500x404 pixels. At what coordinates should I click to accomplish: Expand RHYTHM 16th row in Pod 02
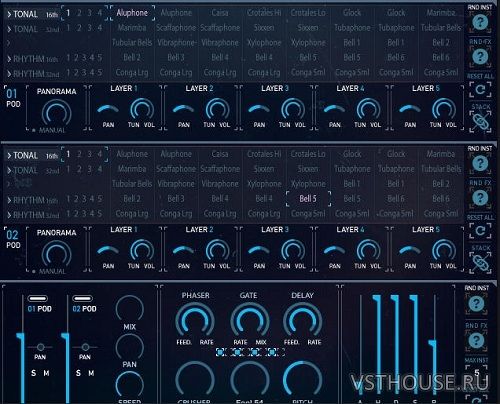(9, 200)
